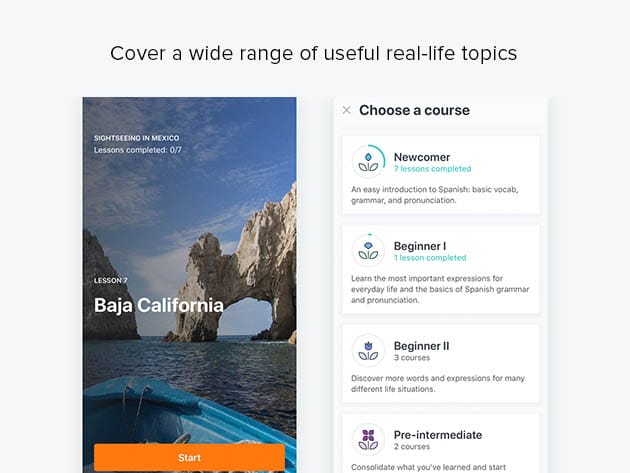Click the Newcomer flower progress icon
The image size is (630, 473).
click(368, 162)
